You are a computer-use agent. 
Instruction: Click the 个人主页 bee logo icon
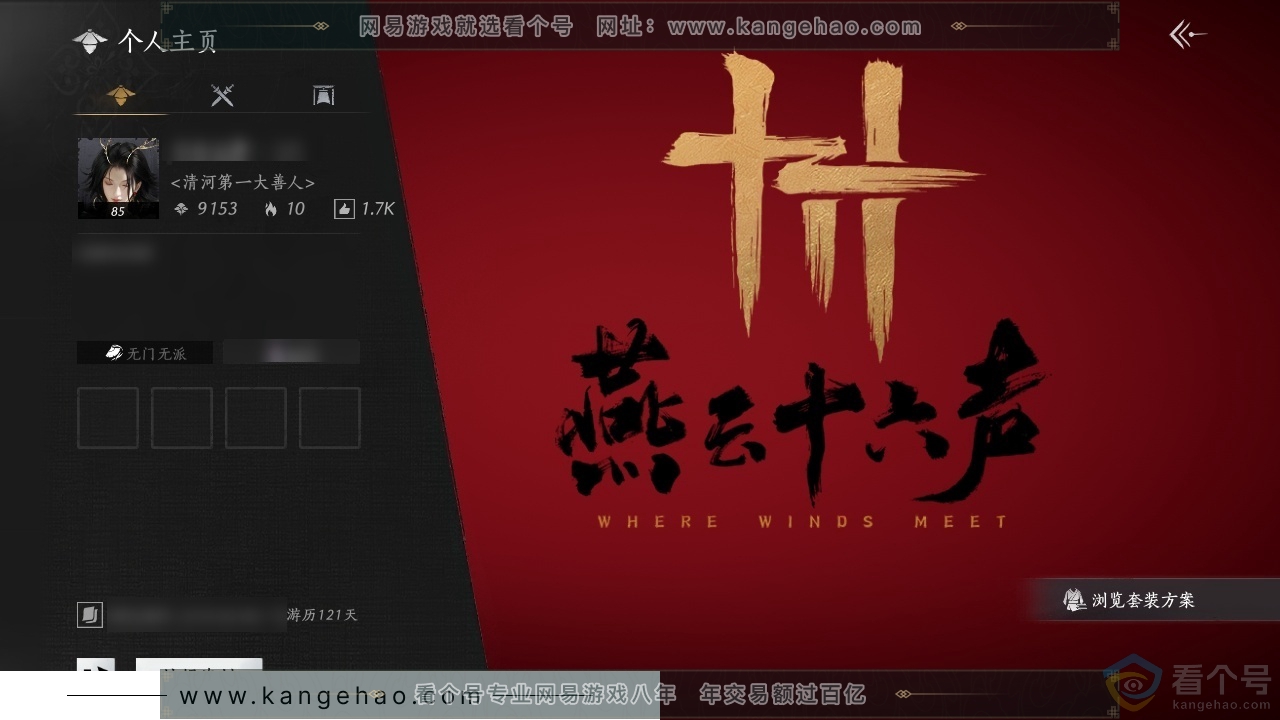pos(90,41)
